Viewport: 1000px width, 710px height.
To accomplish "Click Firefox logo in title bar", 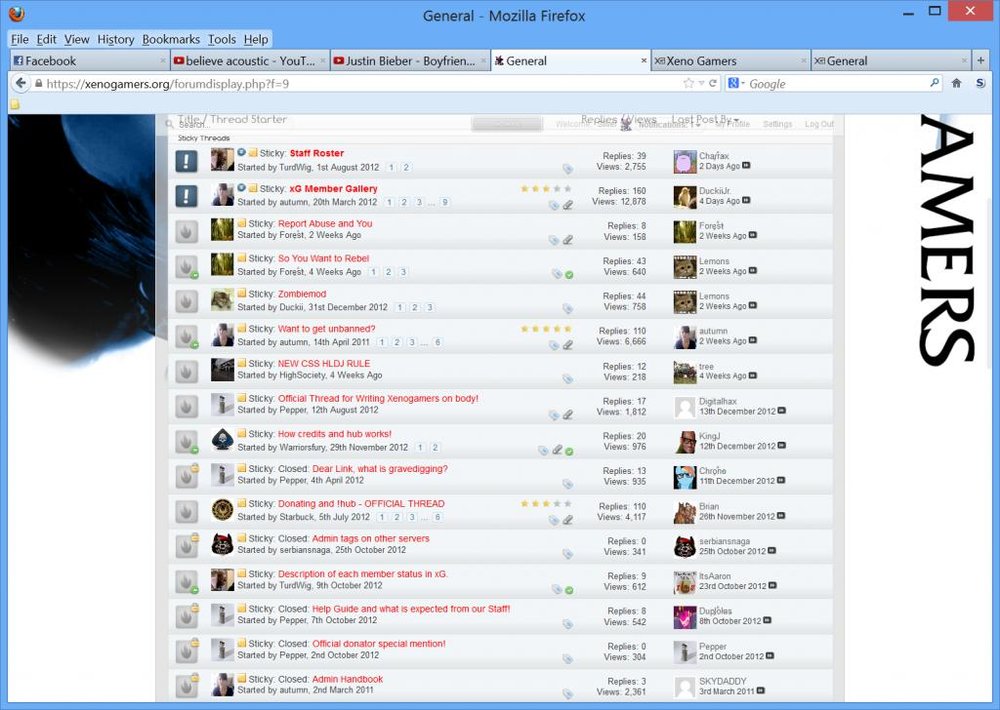I will 17,13.
